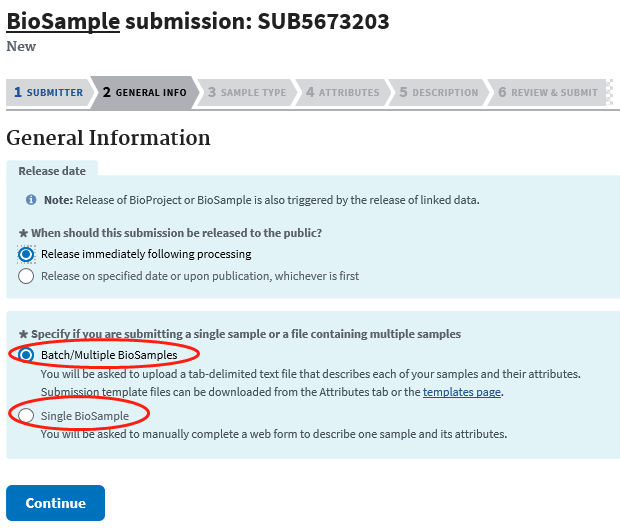Click the Release date section label
Screen dimensions: 620x528
52,171
